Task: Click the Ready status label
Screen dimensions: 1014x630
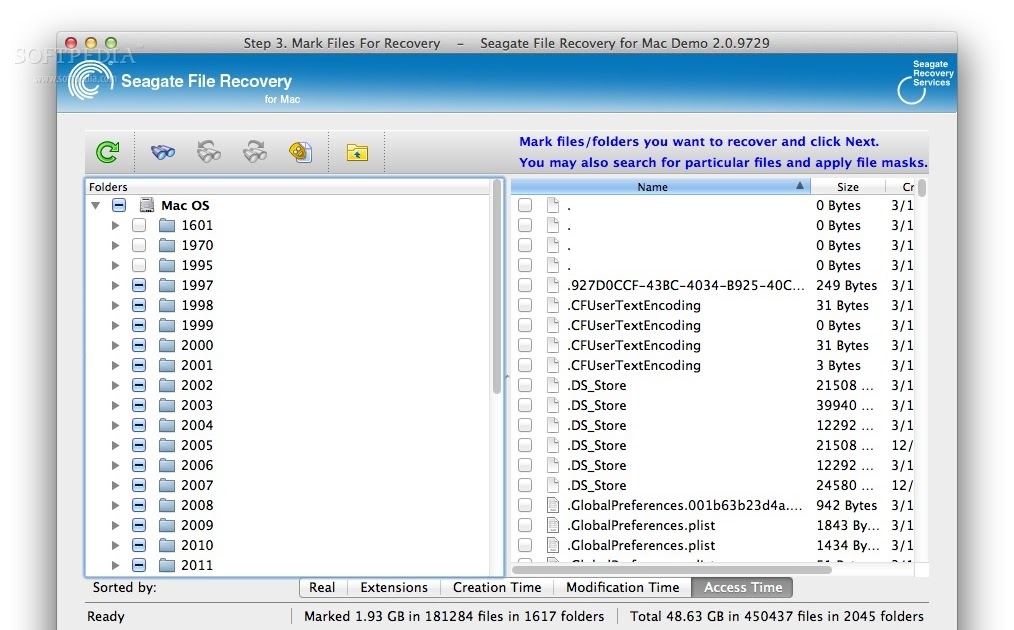Action: tap(105, 616)
